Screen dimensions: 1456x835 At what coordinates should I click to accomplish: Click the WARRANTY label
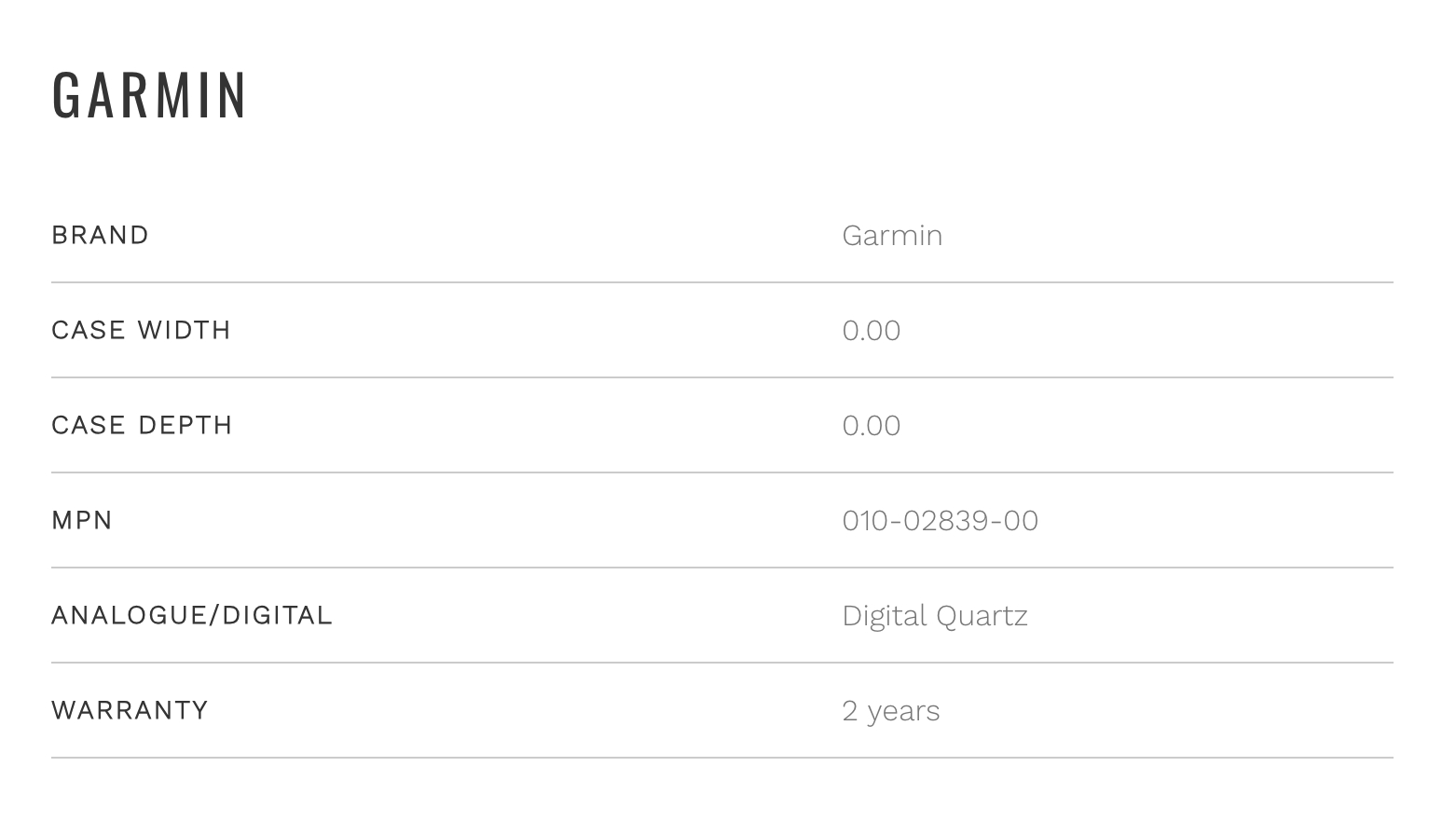(130, 710)
